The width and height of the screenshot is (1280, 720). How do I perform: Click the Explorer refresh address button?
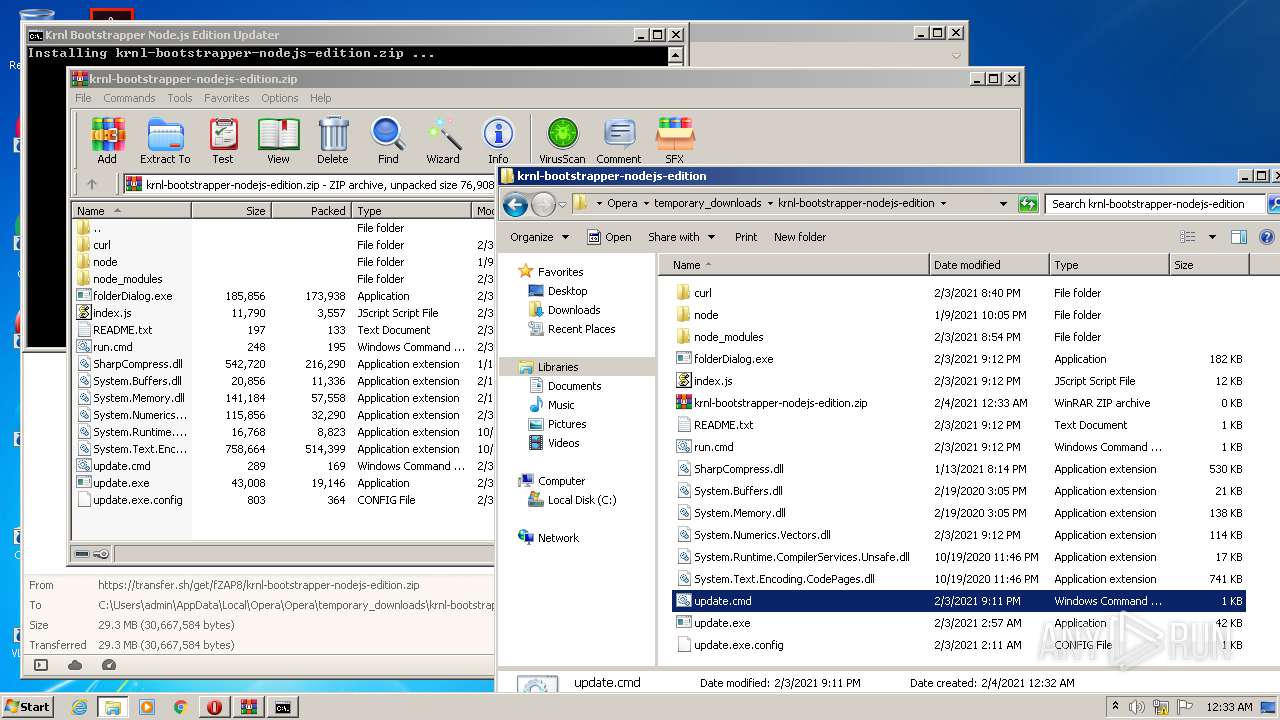tap(1028, 204)
